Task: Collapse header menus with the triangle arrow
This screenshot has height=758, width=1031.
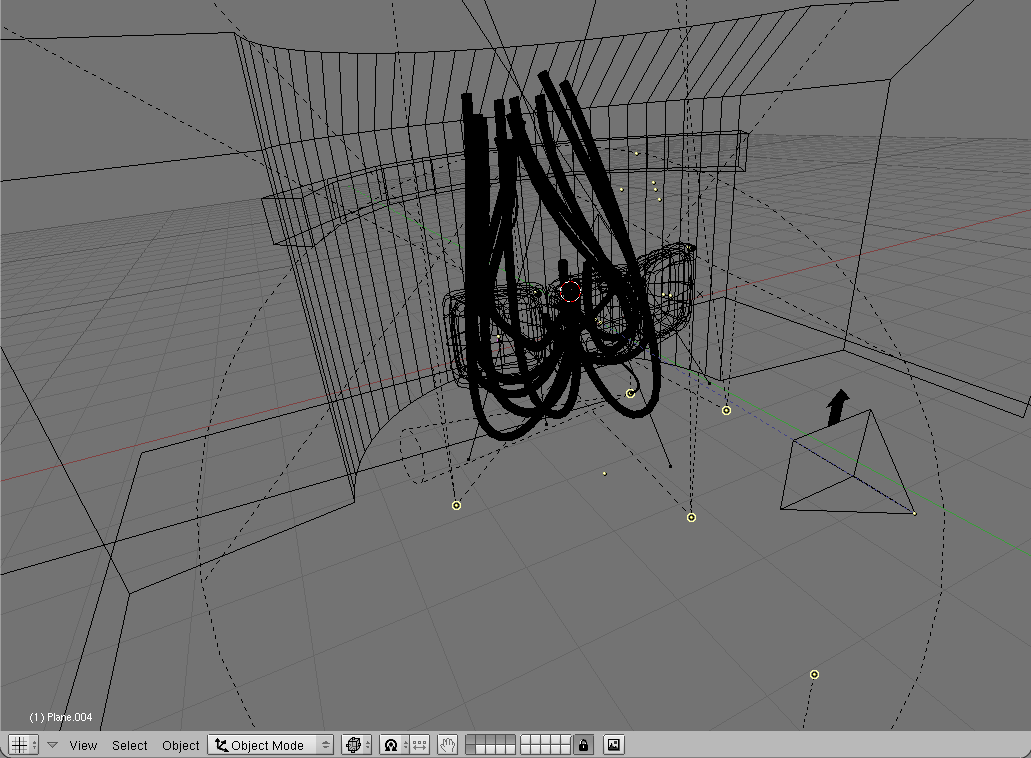Action: [x=53, y=745]
